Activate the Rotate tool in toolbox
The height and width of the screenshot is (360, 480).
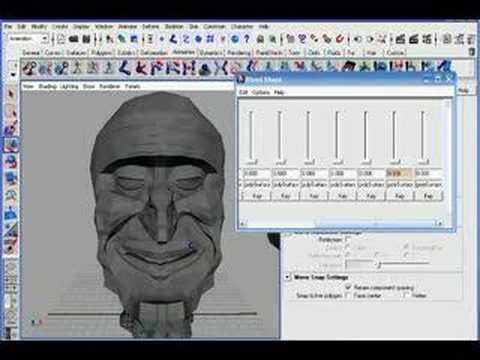[x=11, y=162]
